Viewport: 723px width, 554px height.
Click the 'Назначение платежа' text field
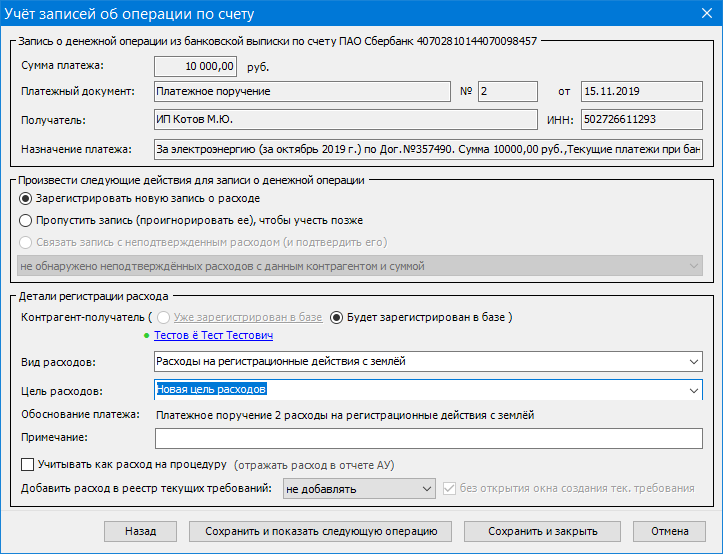pyautogui.click(x=428, y=150)
